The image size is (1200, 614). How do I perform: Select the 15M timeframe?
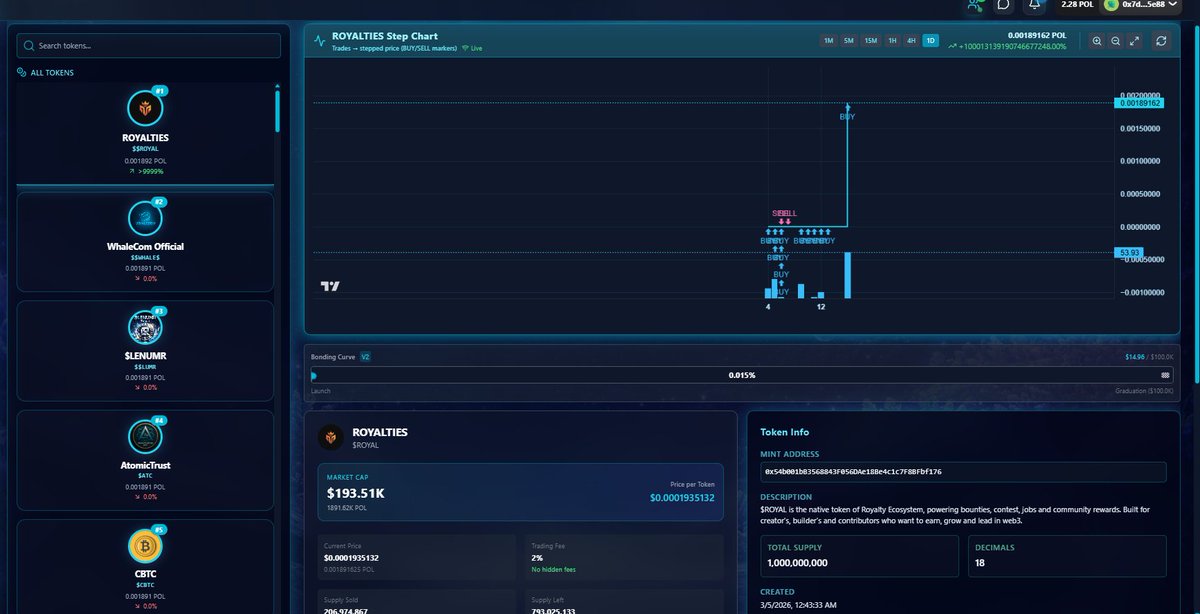point(870,41)
